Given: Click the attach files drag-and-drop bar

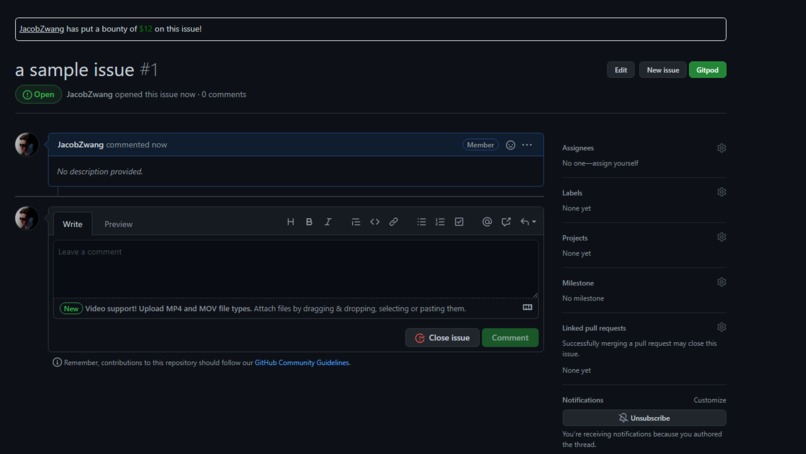Looking at the screenshot, I should pos(296,308).
